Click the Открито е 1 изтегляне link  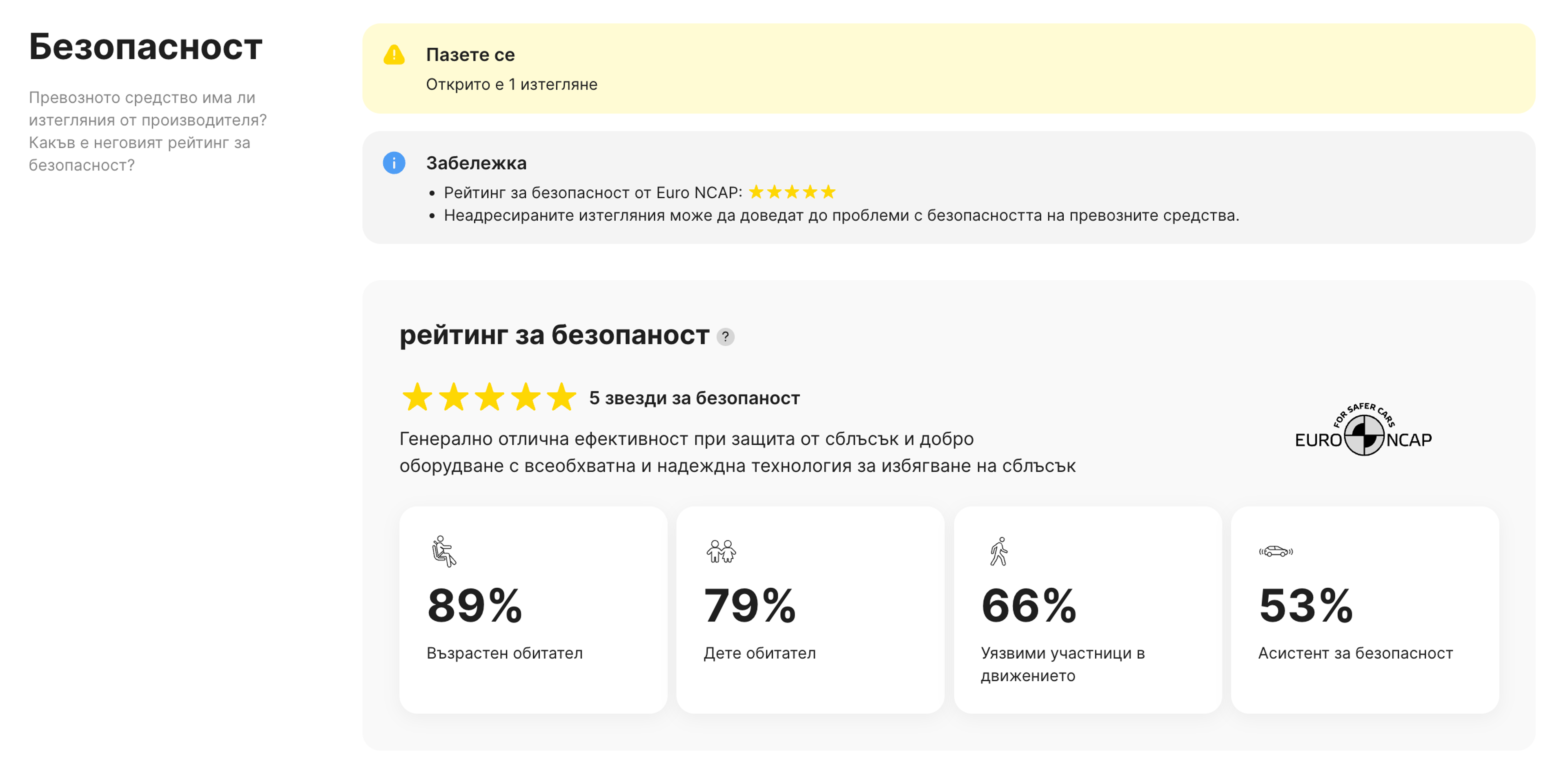512,84
